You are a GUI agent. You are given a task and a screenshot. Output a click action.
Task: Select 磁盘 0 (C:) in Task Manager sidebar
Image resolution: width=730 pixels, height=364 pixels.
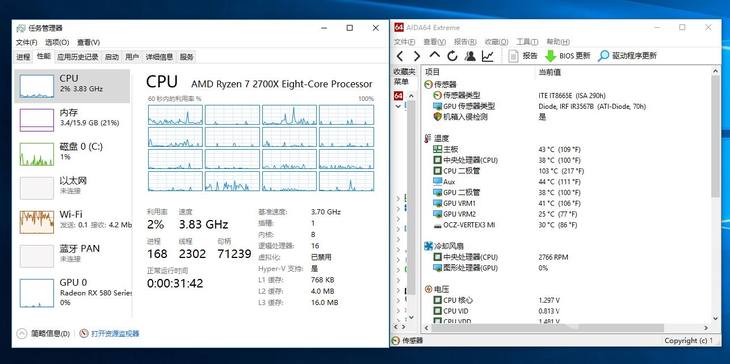(72, 154)
